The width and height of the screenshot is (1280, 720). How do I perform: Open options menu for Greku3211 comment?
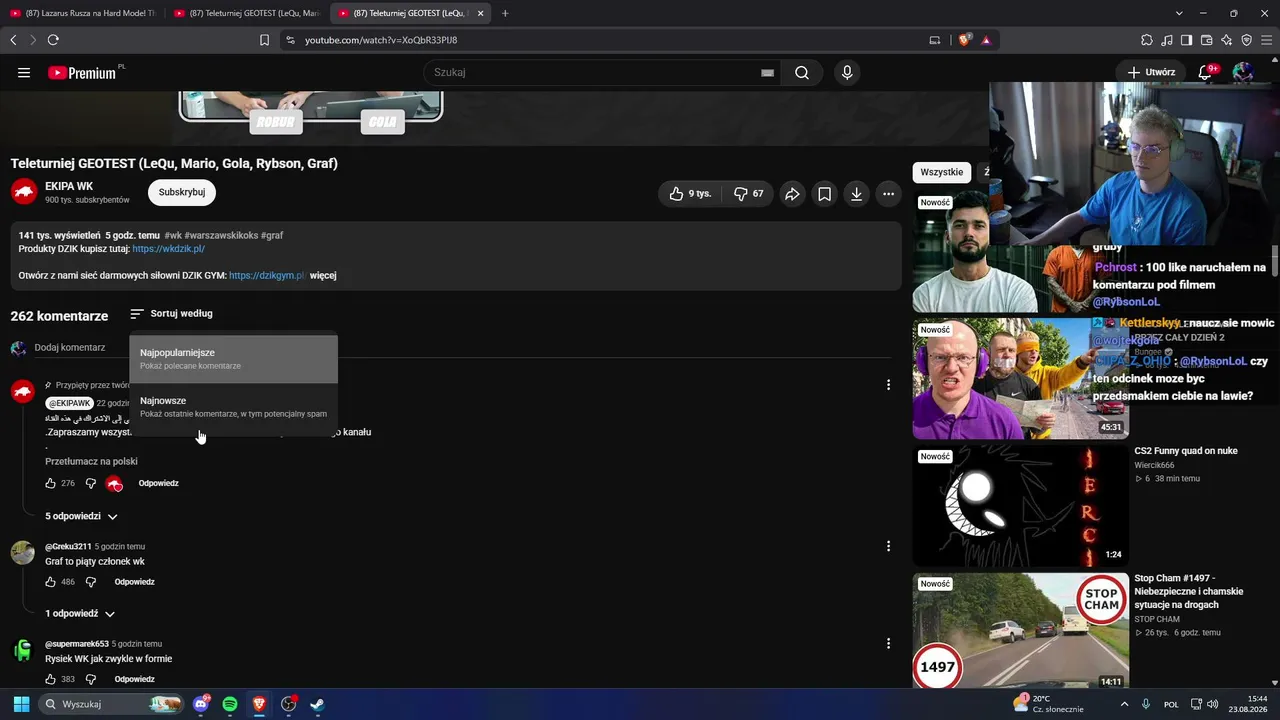click(x=888, y=546)
